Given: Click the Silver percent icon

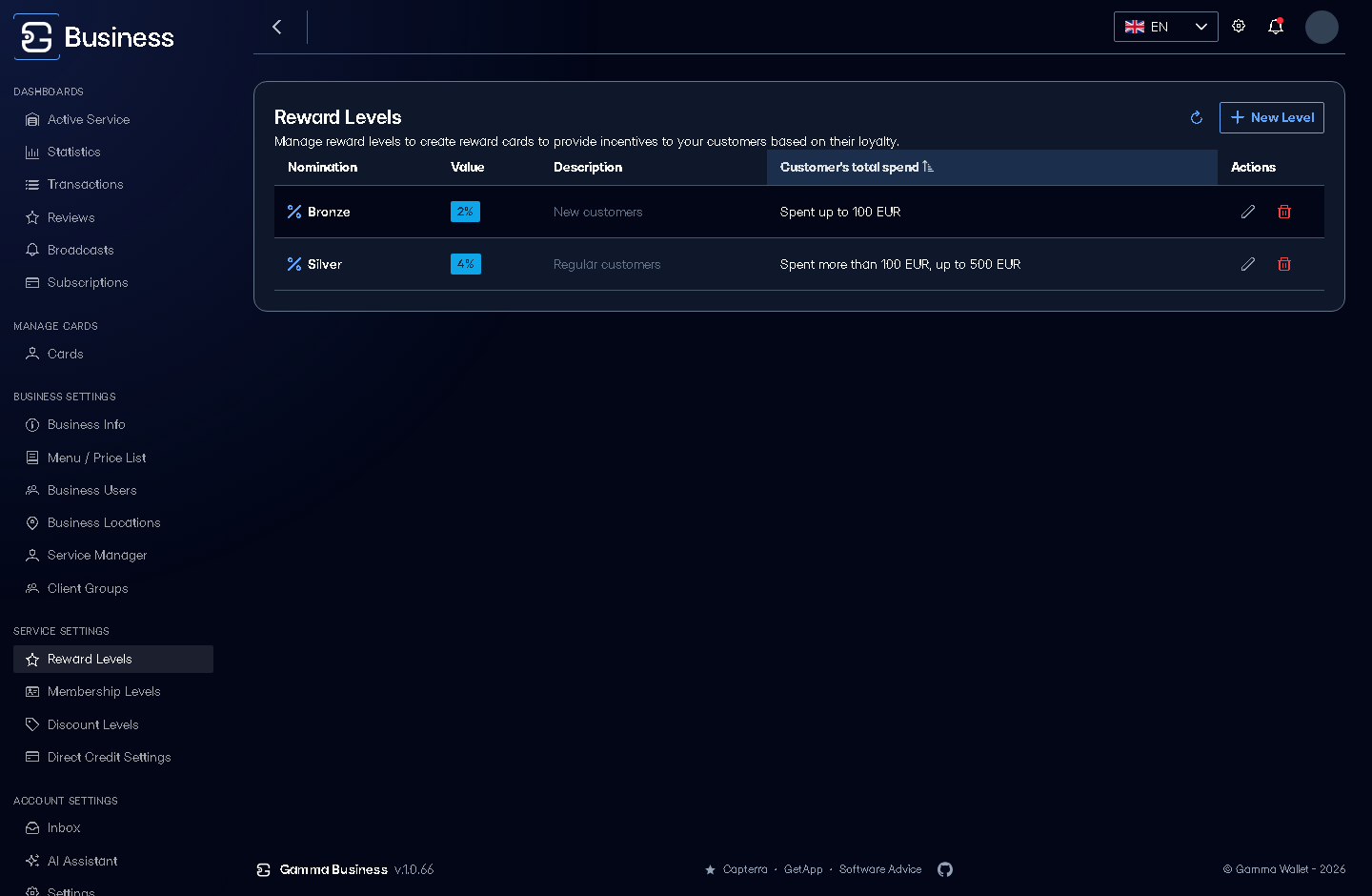Looking at the screenshot, I should click(294, 264).
